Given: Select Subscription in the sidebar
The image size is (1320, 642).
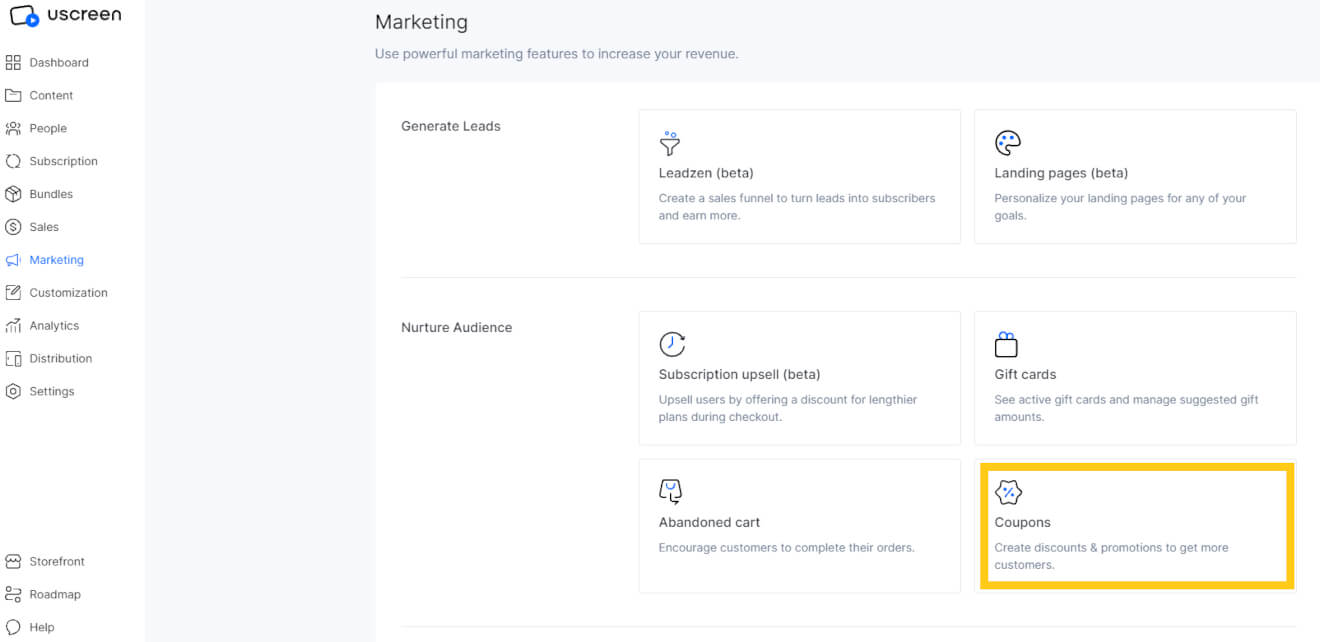Looking at the screenshot, I should tap(63, 162).
